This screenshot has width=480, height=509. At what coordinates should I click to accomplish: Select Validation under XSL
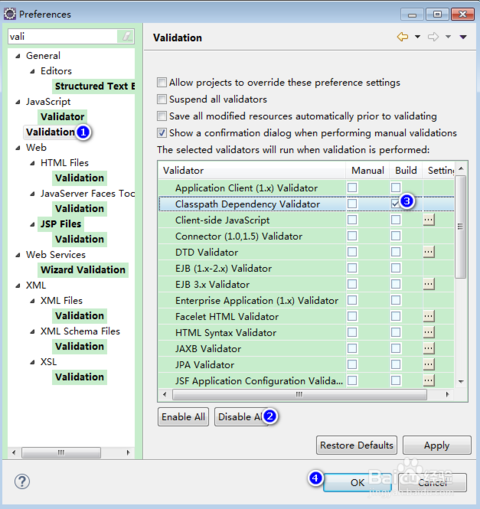(x=80, y=377)
